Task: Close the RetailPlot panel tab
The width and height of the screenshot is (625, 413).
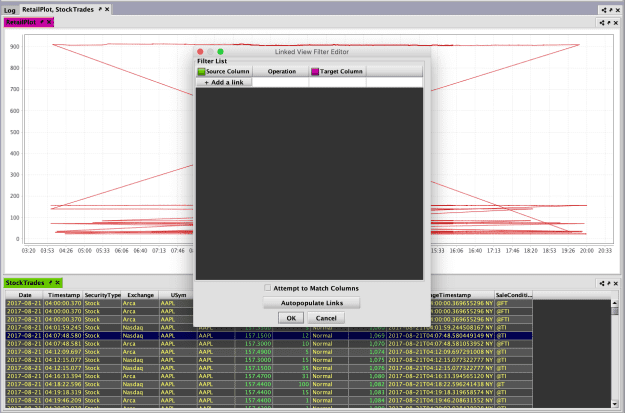Action: pos(49,21)
